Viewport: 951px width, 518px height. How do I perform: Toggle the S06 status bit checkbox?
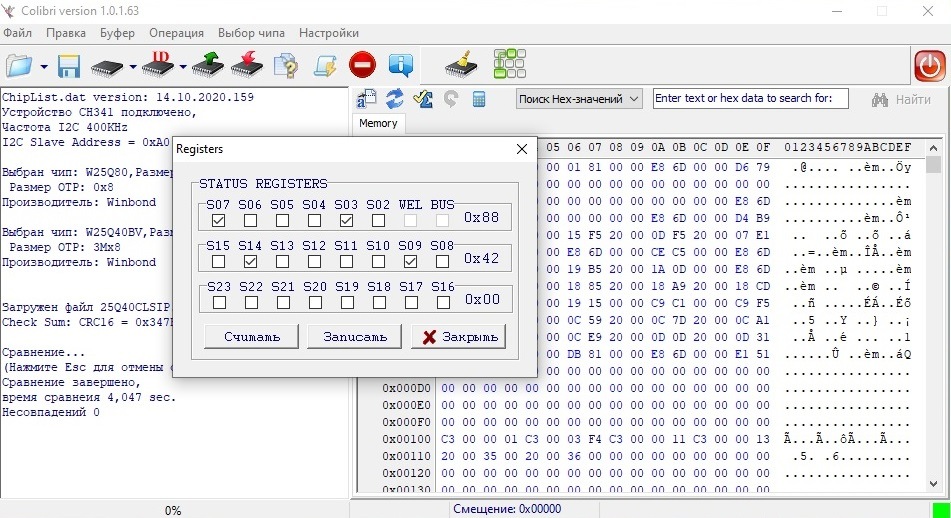250,221
